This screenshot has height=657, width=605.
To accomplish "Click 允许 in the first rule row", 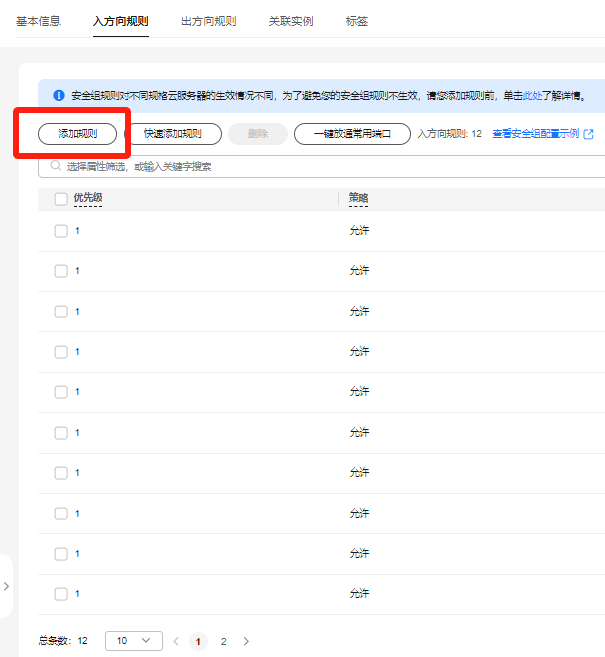I will 359,230.
